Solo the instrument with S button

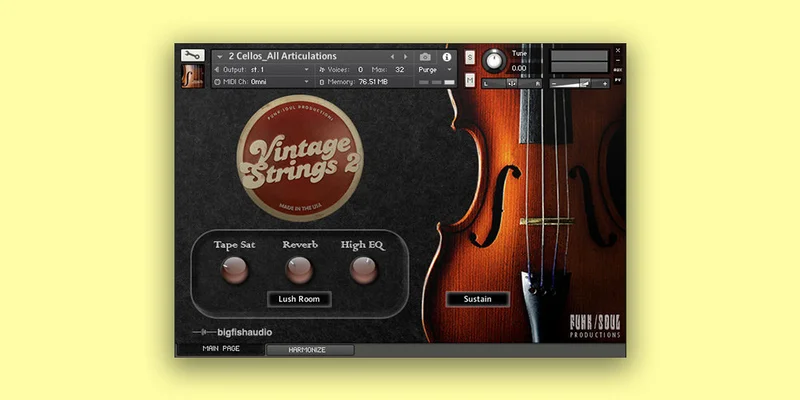click(470, 57)
